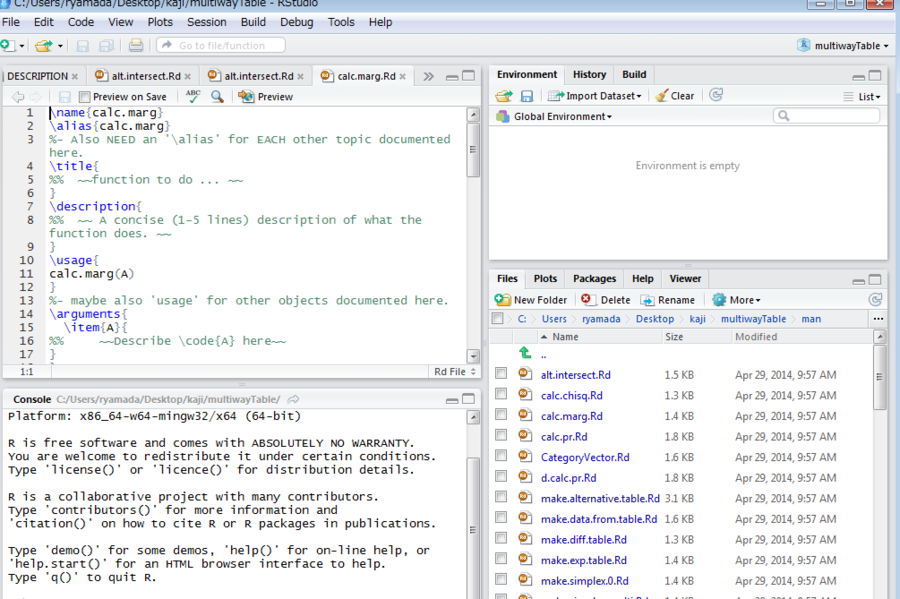This screenshot has width=900, height=599.
Task: Click the Clear environment broom button
Action: coord(675,96)
